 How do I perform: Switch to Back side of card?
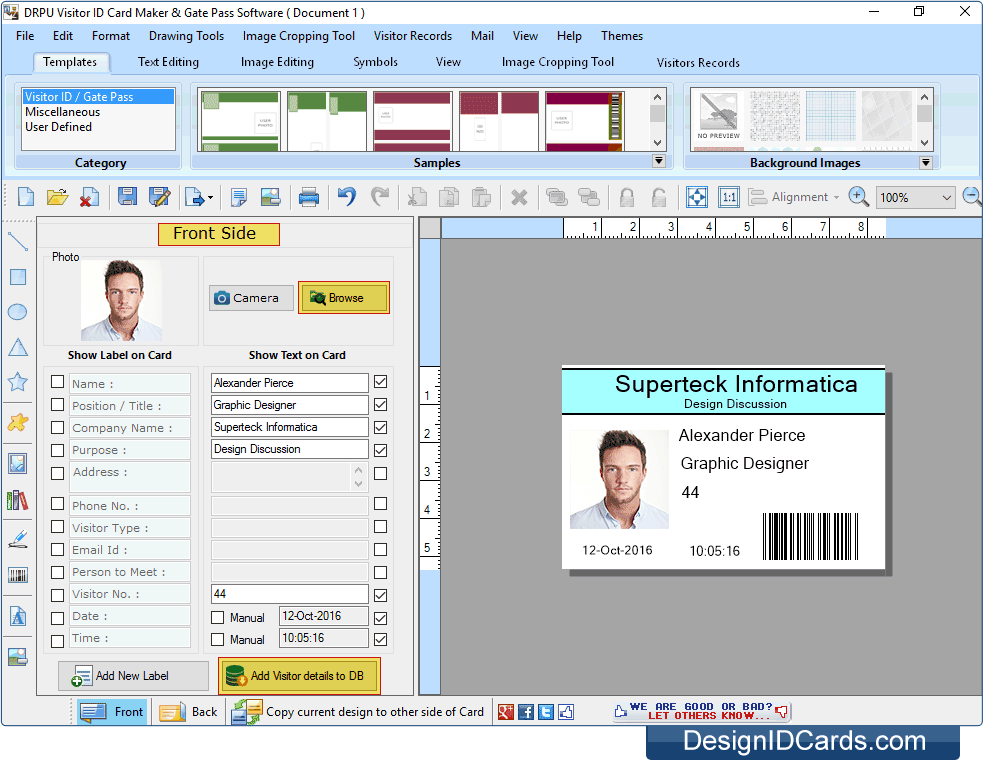click(x=187, y=712)
